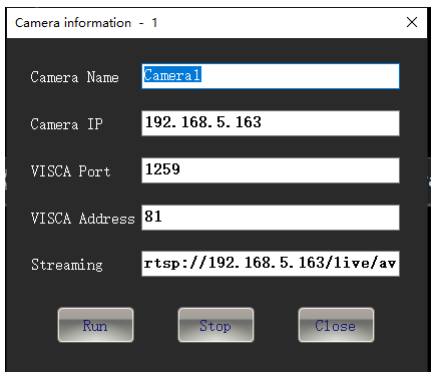Click the Close button
This screenshot has height=378, width=443.
click(x=336, y=325)
